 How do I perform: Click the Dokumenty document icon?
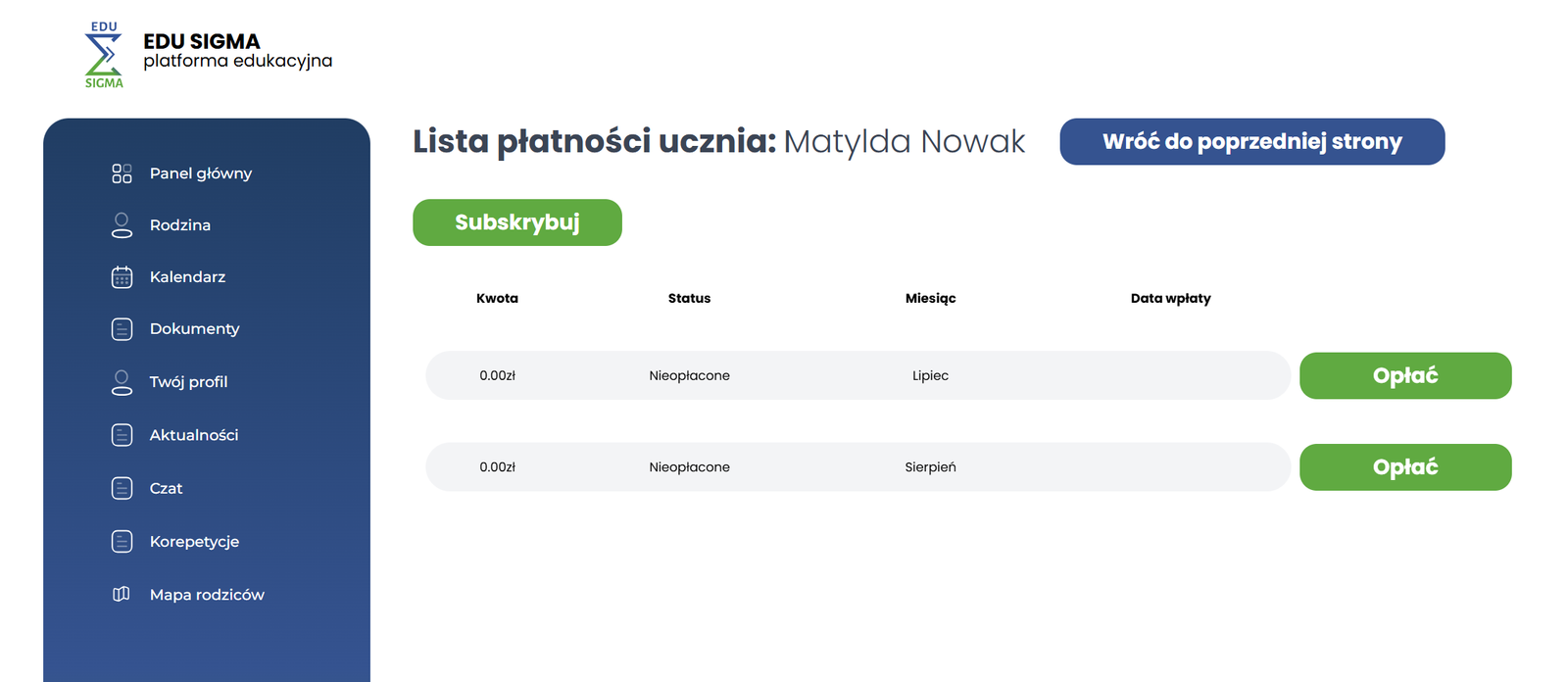tap(122, 329)
